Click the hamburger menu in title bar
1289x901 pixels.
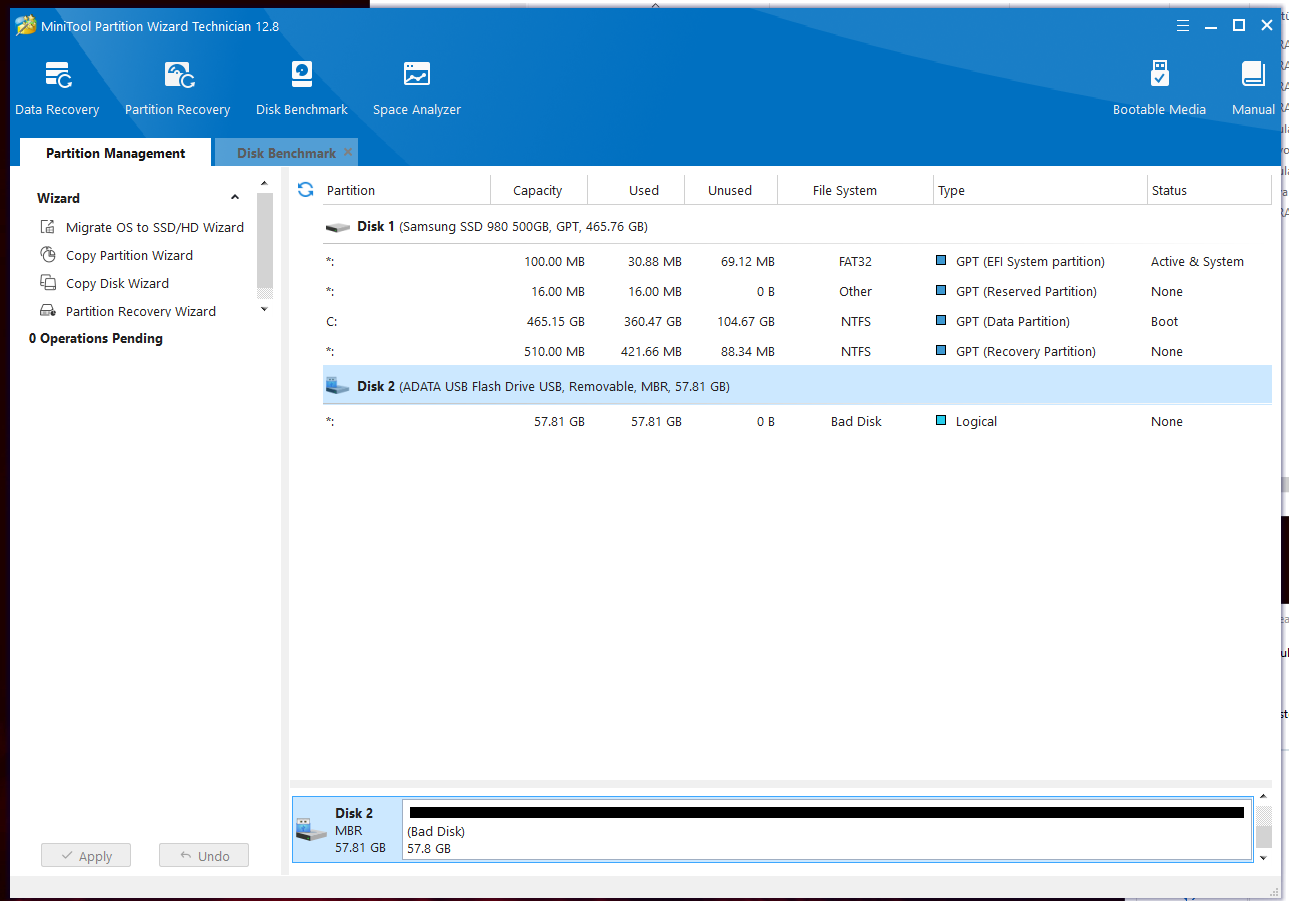pyautogui.click(x=1183, y=26)
